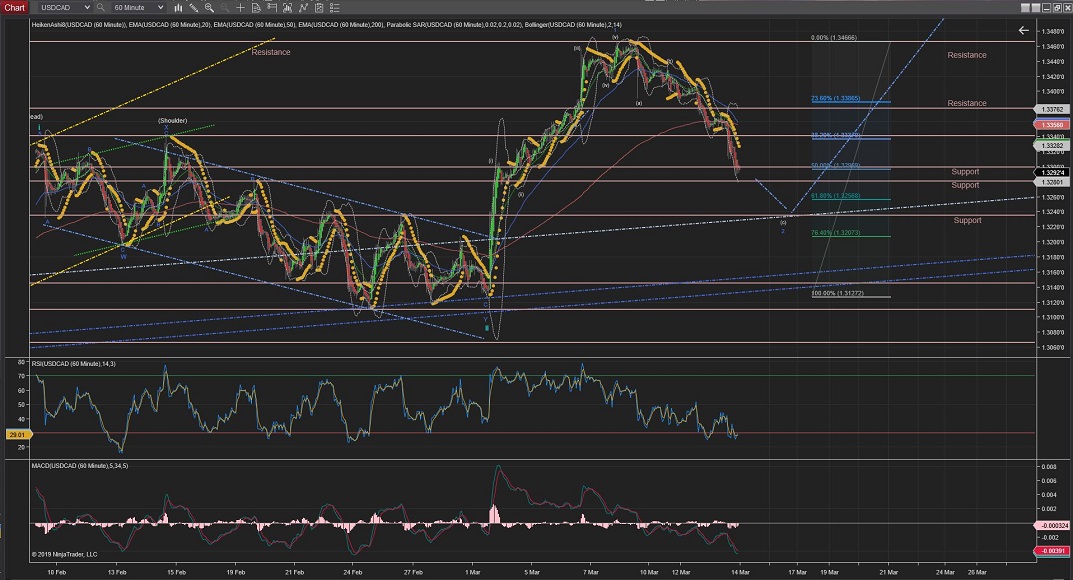Select the drawing tools pencil icon

tap(194, 8)
